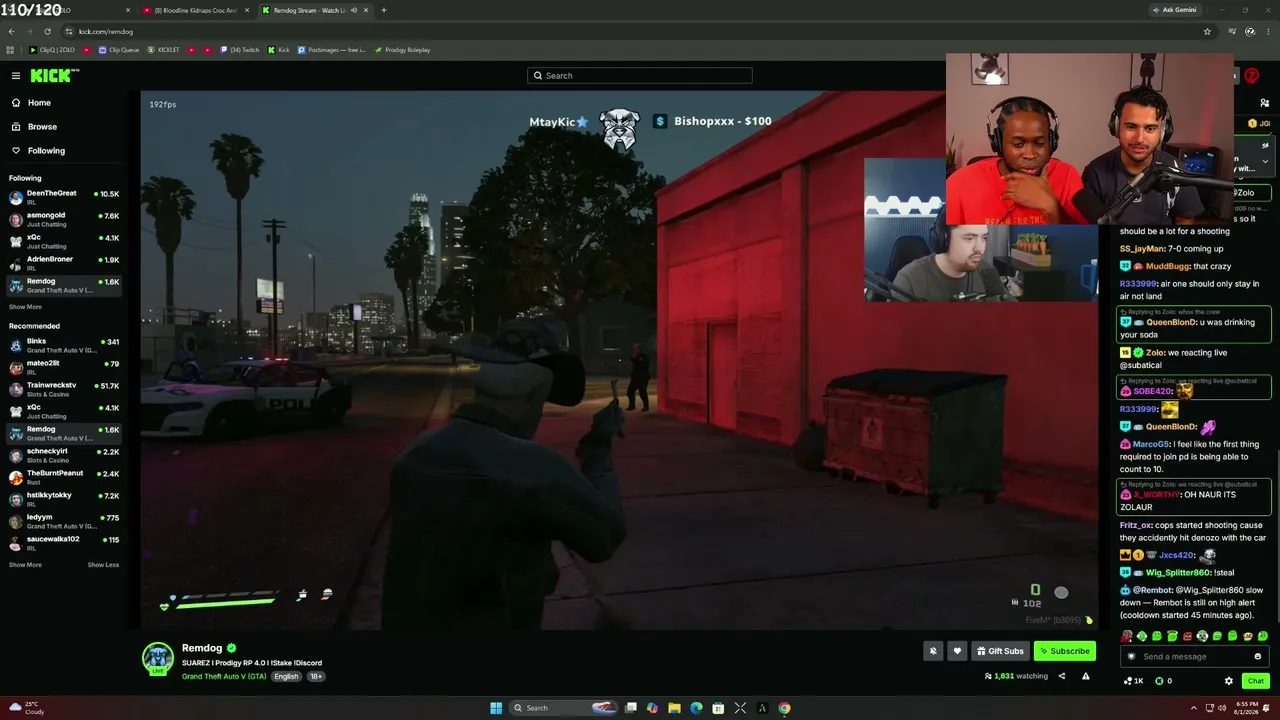Screen dimensions: 1280x720
Task: Open saucewalka102 channel in Recommended
Action: (x=64, y=542)
